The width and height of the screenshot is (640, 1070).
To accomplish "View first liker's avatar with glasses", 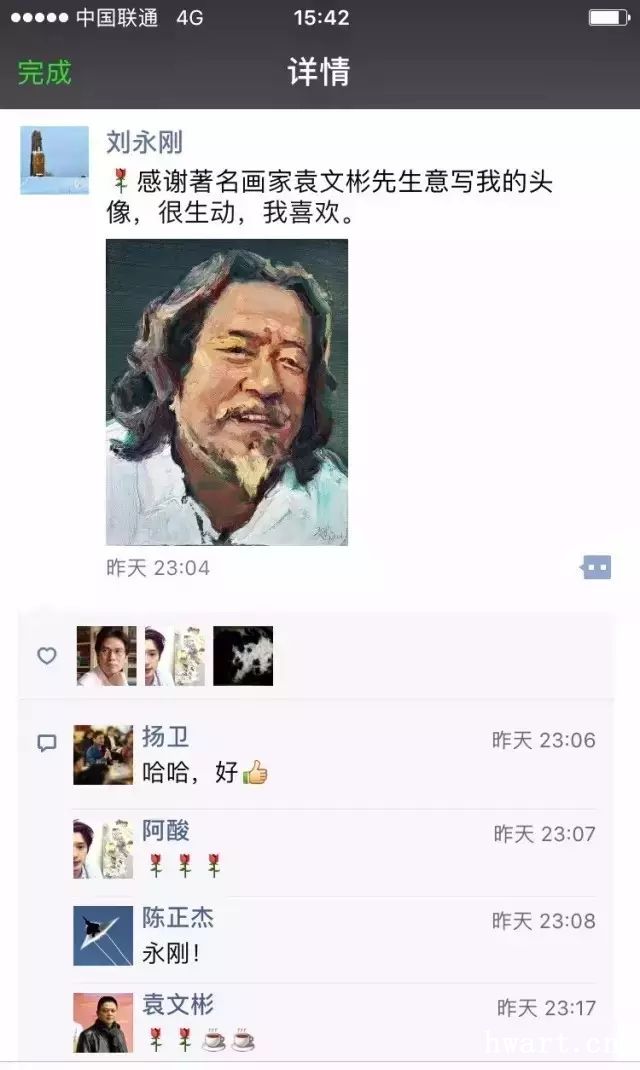I will tap(106, 656).
